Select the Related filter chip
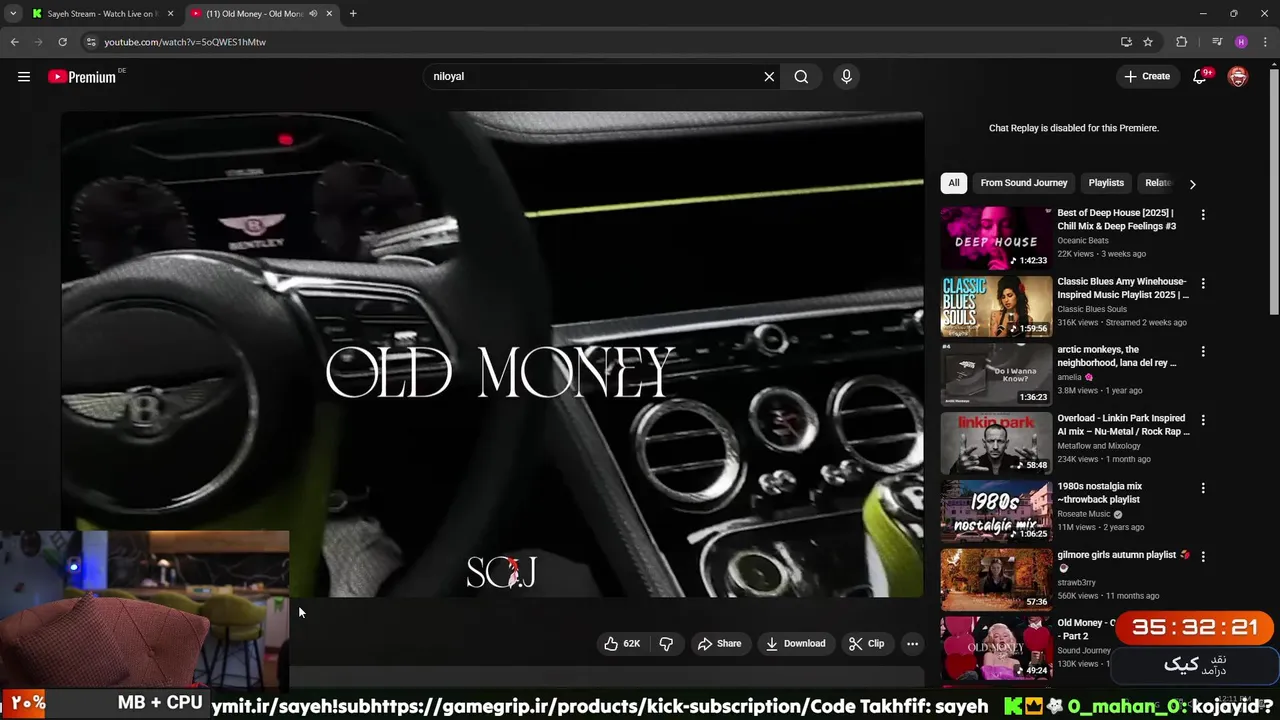Image resolution: width=1280 pixels, height=720 pixels. click(x=1158, y=183)
